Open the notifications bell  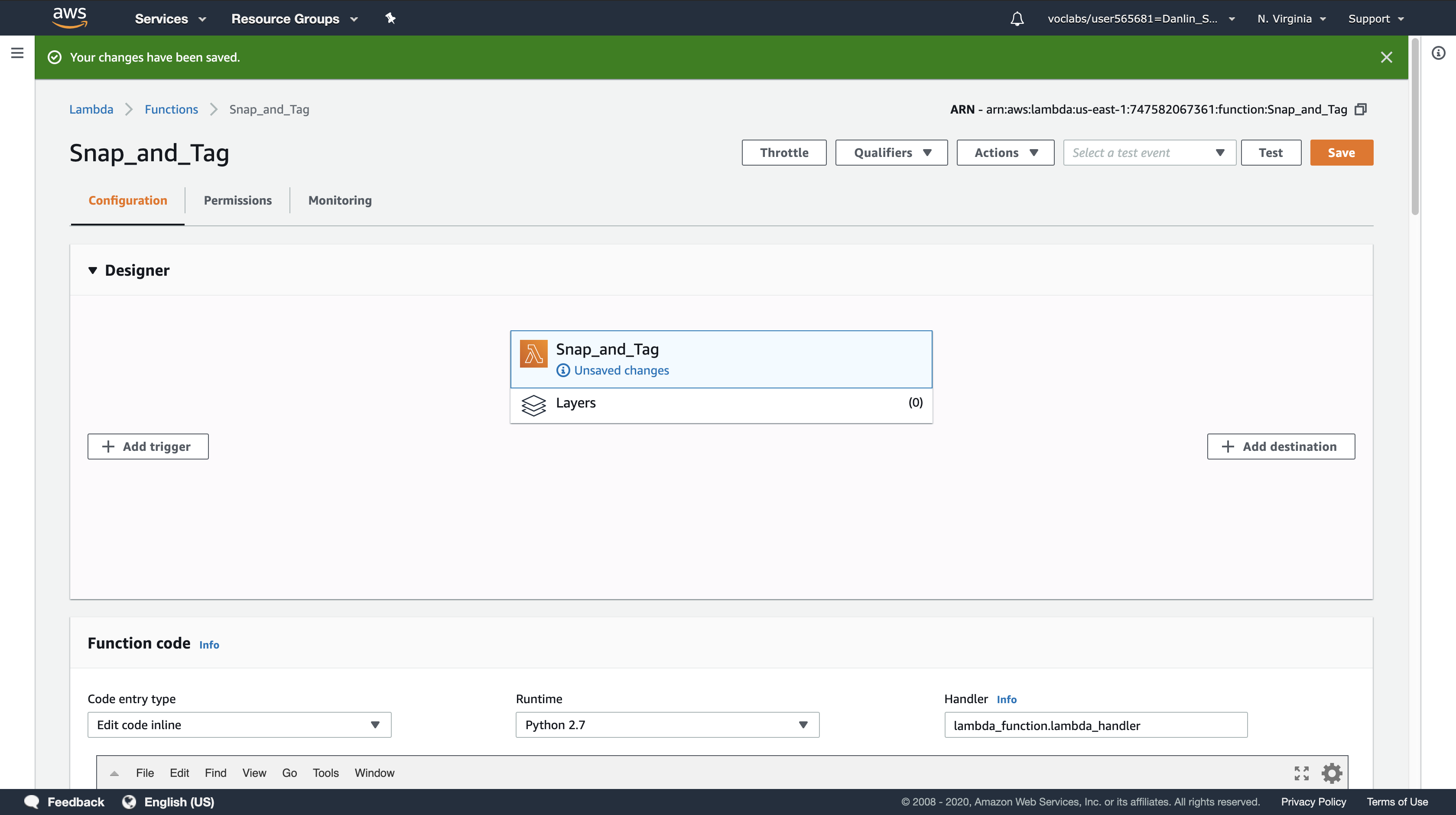[x=1017, y=19]
